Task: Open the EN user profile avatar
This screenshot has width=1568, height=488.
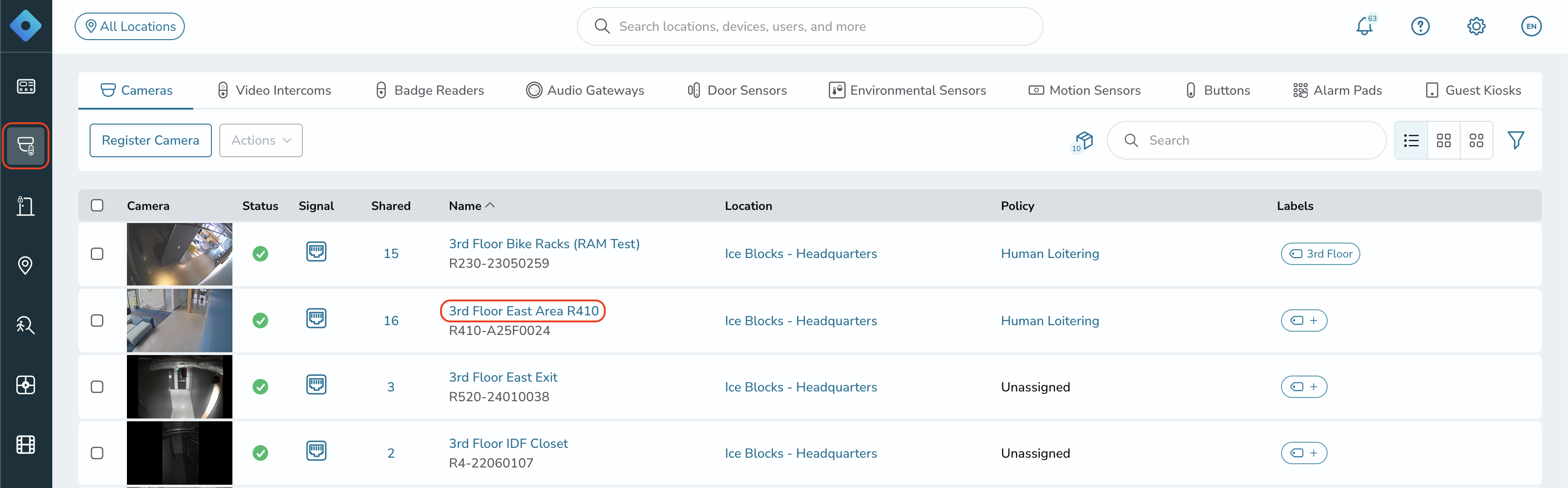Action: (1532, 26)
